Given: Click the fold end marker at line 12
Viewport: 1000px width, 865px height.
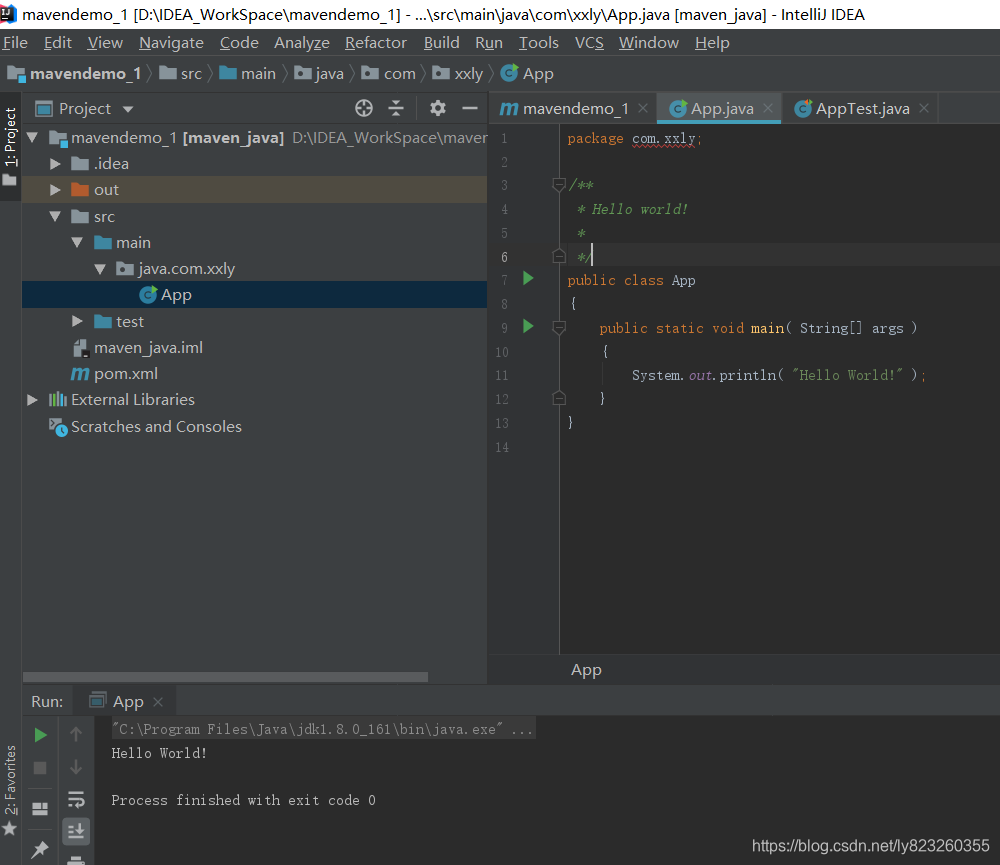Looking at the screenshot, I should click(x=559, y=399).
